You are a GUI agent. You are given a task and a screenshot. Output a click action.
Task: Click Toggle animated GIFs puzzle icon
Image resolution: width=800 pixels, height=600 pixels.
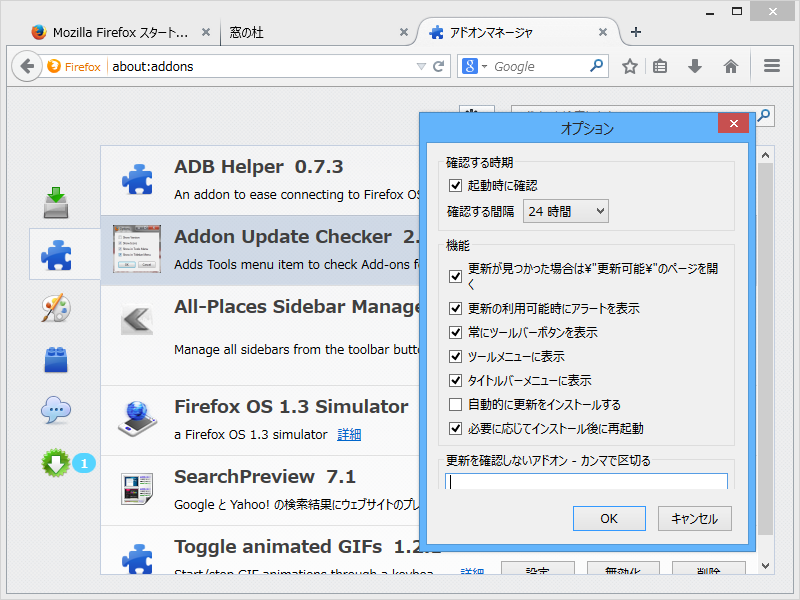pos(137,559)
